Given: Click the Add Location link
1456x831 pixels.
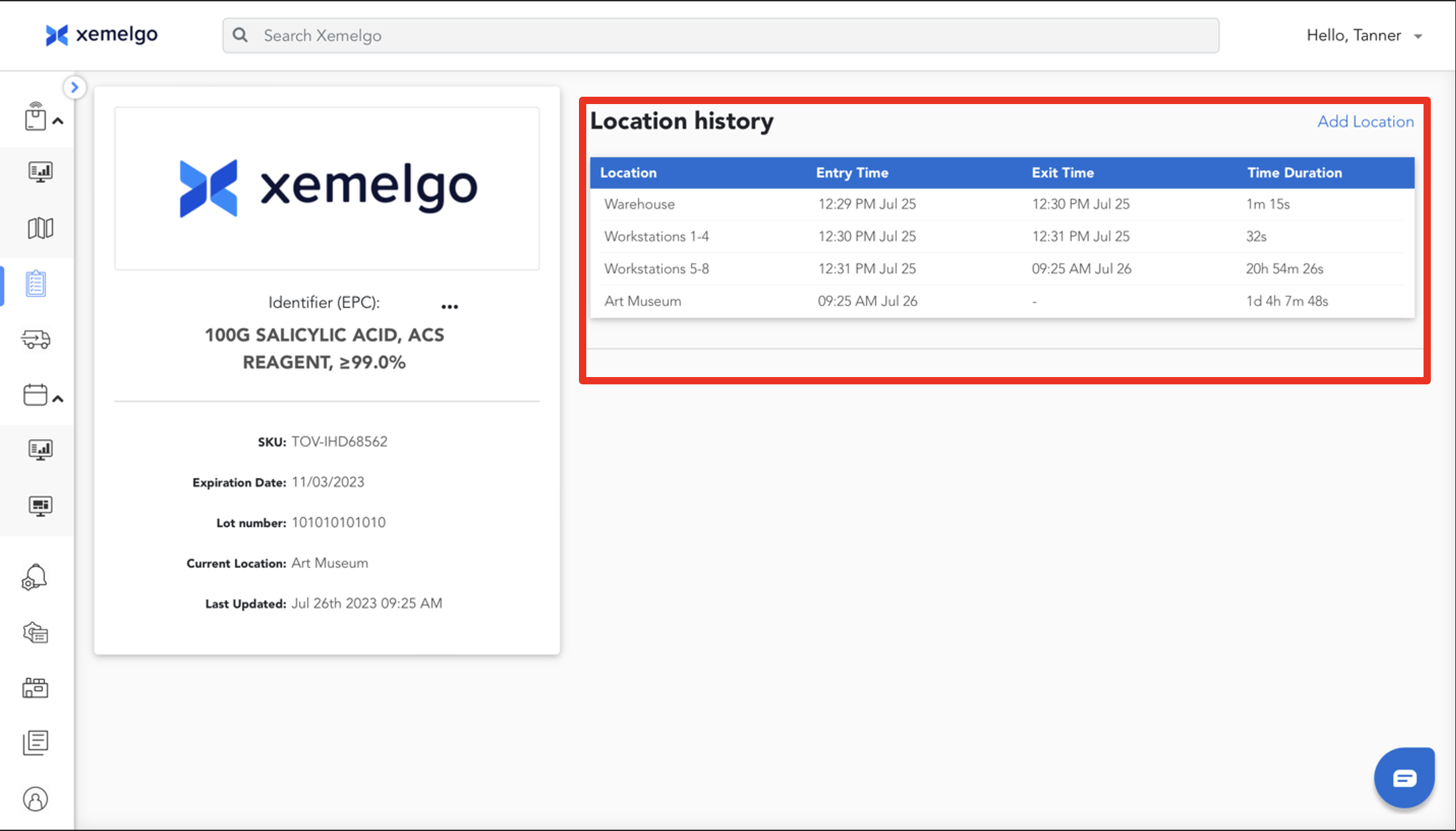Looking at the screenshot, I should 1365,122.
